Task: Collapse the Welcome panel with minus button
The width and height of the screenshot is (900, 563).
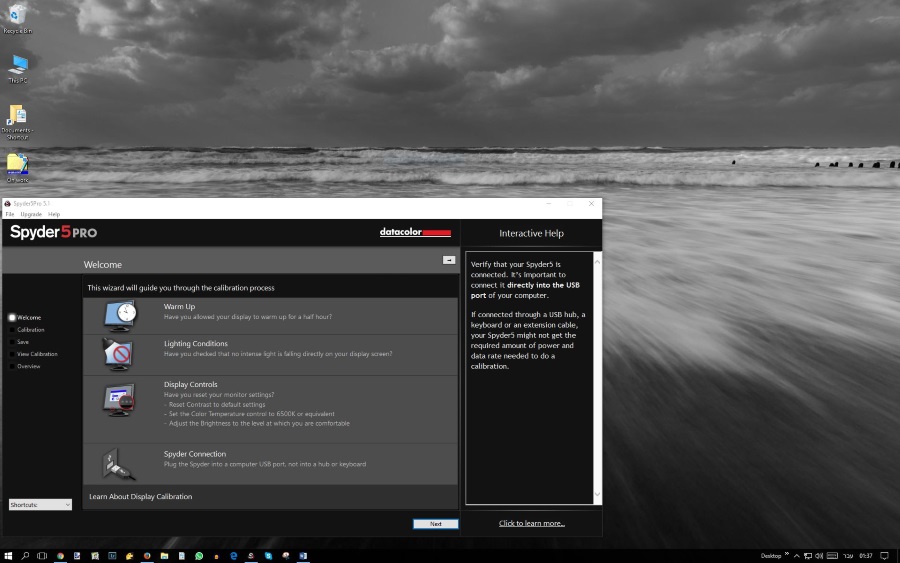Action: click(449, 260)
